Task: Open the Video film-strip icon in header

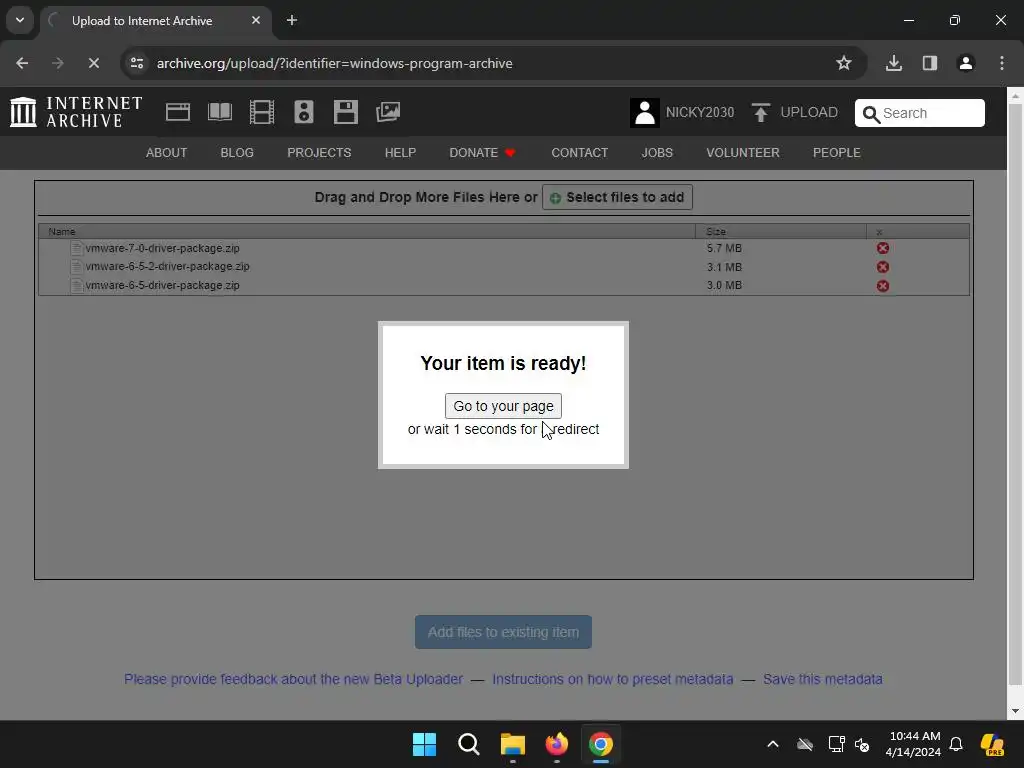Action: (262, 112)
